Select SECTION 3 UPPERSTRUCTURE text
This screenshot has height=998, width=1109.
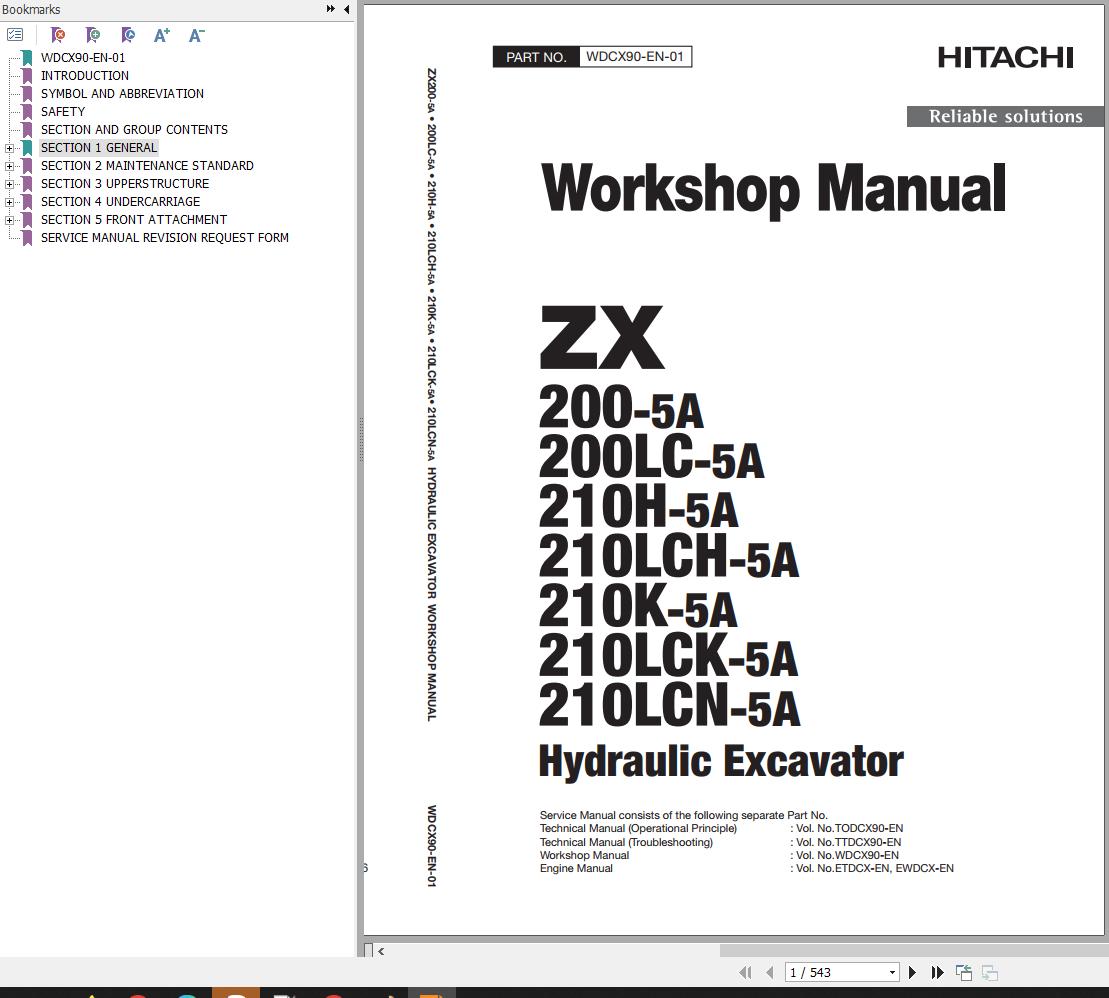click(x=125, y=183)
